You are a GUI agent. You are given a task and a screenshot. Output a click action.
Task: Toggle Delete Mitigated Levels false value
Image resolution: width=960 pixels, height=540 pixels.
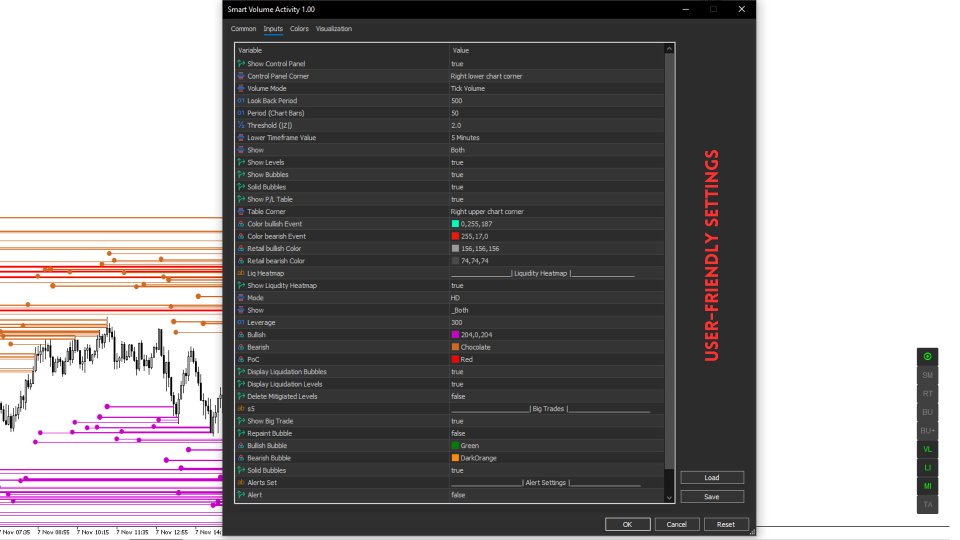click(x=556, y=396)
